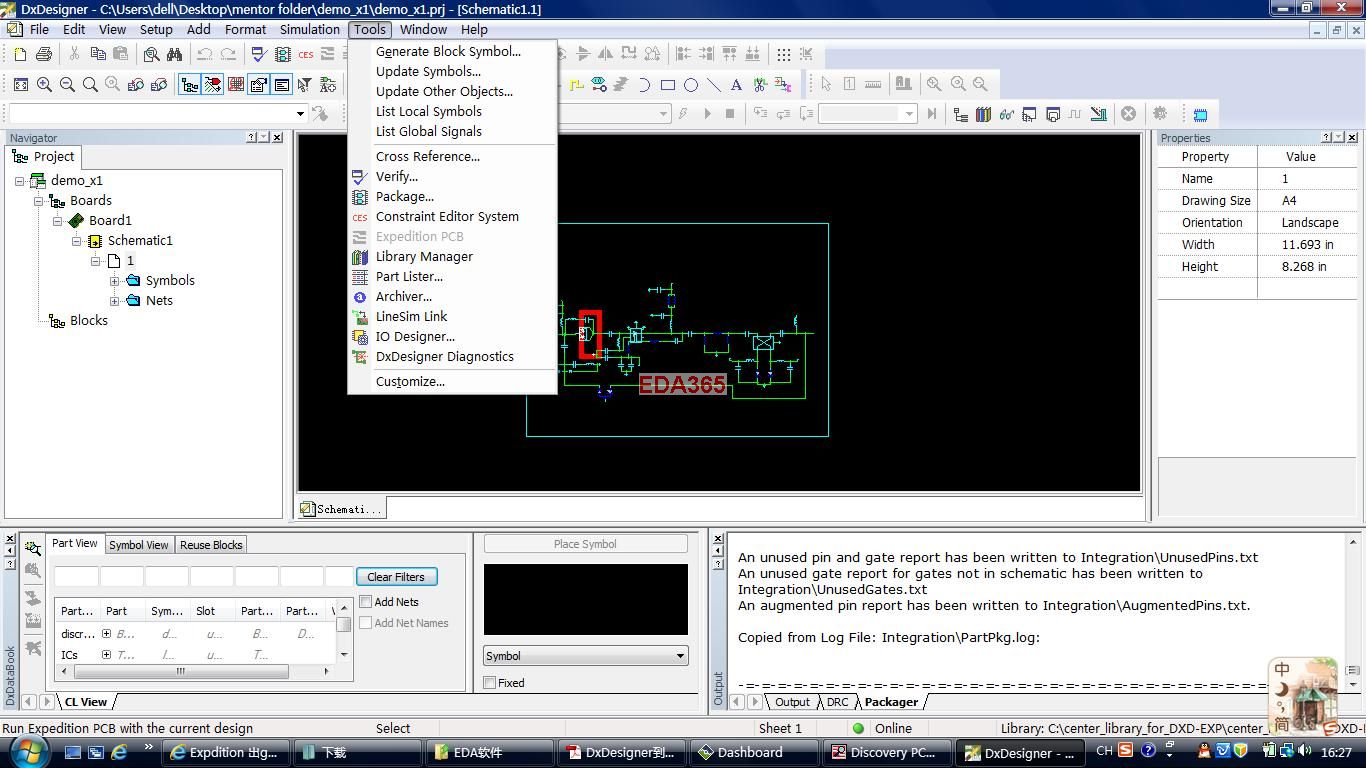The height and width of the screenshot is (768, 1366).
Task: Select the Arc drawing tool
Action: coord(645,85)
